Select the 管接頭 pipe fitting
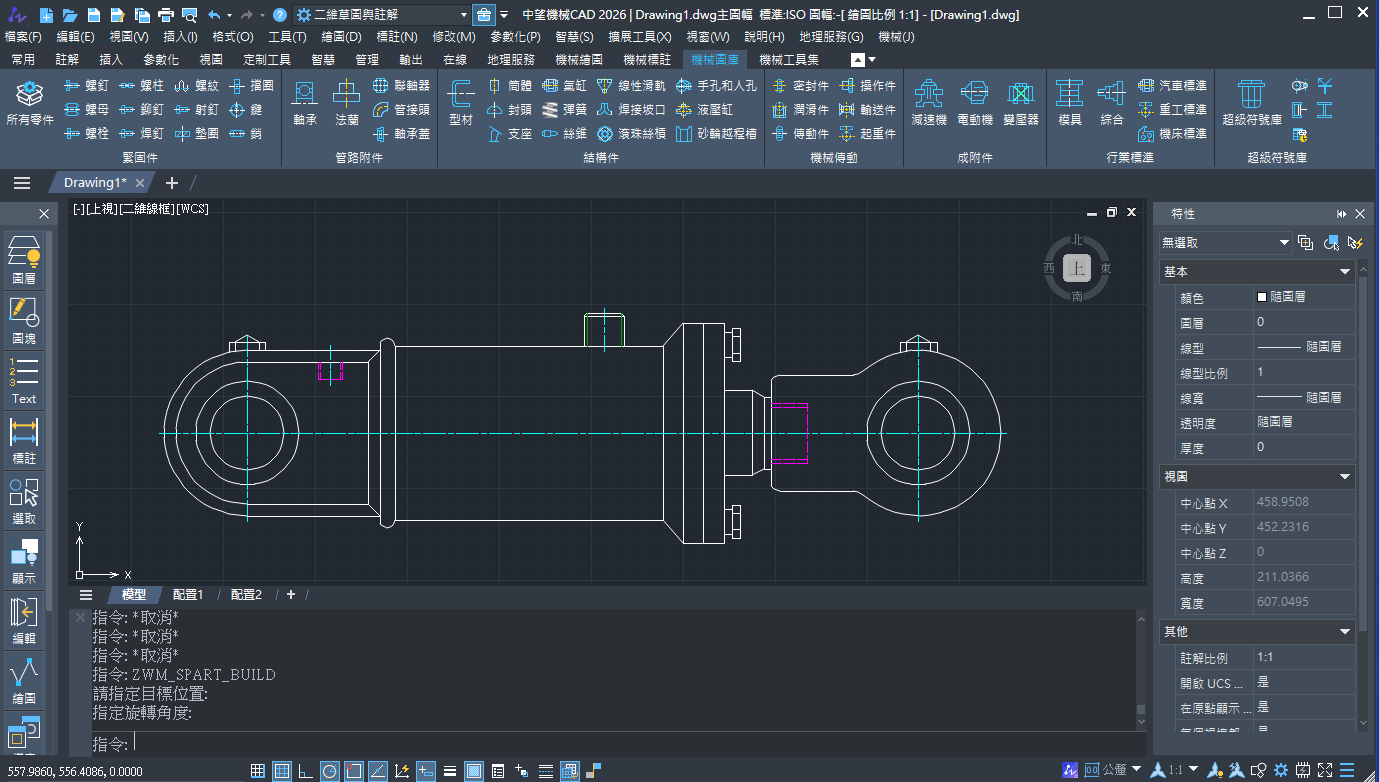 tap(401, 110)
